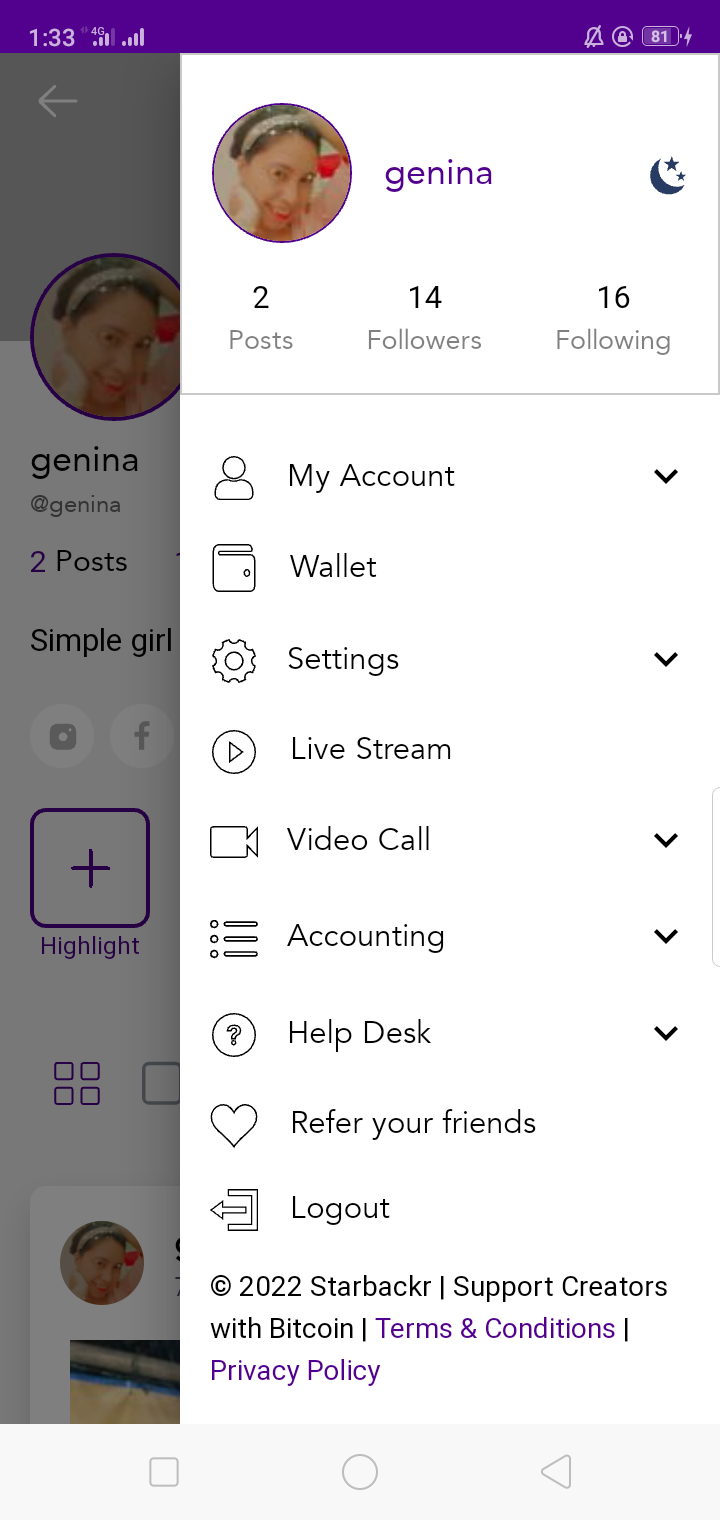View the 14 Followers count

(424, 318)
